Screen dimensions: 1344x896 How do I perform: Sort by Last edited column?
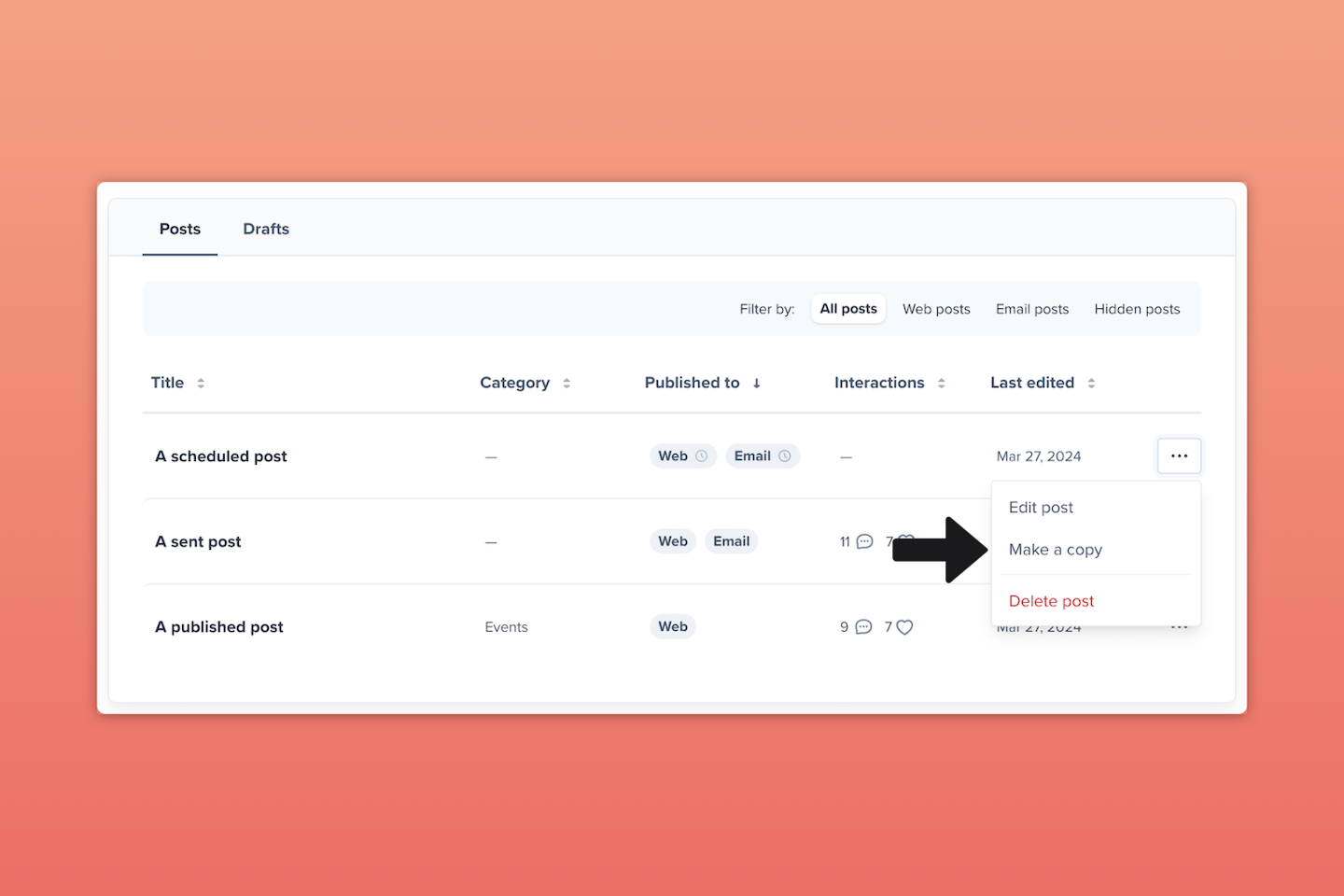[x=1091, y=383]
